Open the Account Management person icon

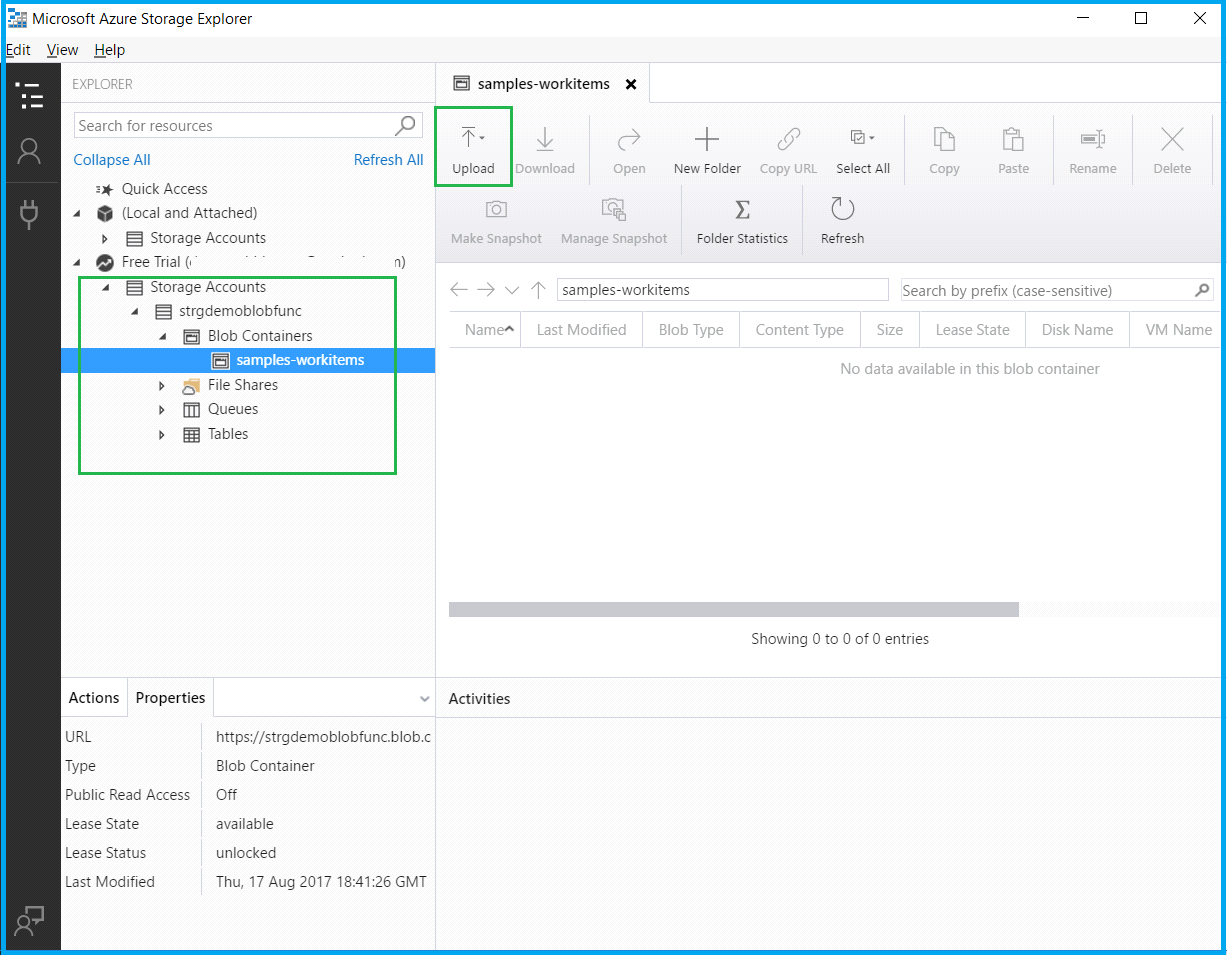[30, 151]
